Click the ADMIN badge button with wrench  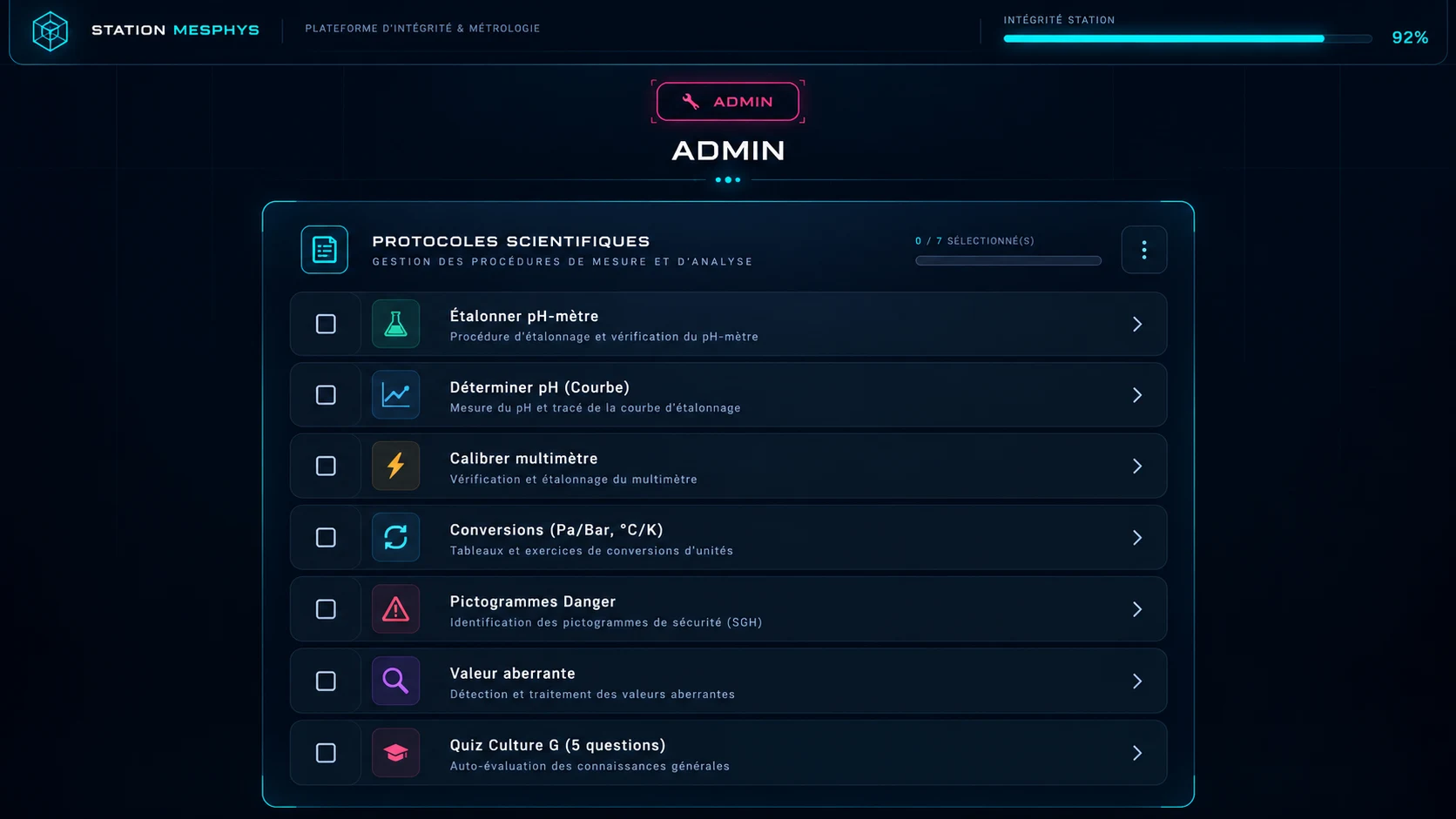coord(728,102)
